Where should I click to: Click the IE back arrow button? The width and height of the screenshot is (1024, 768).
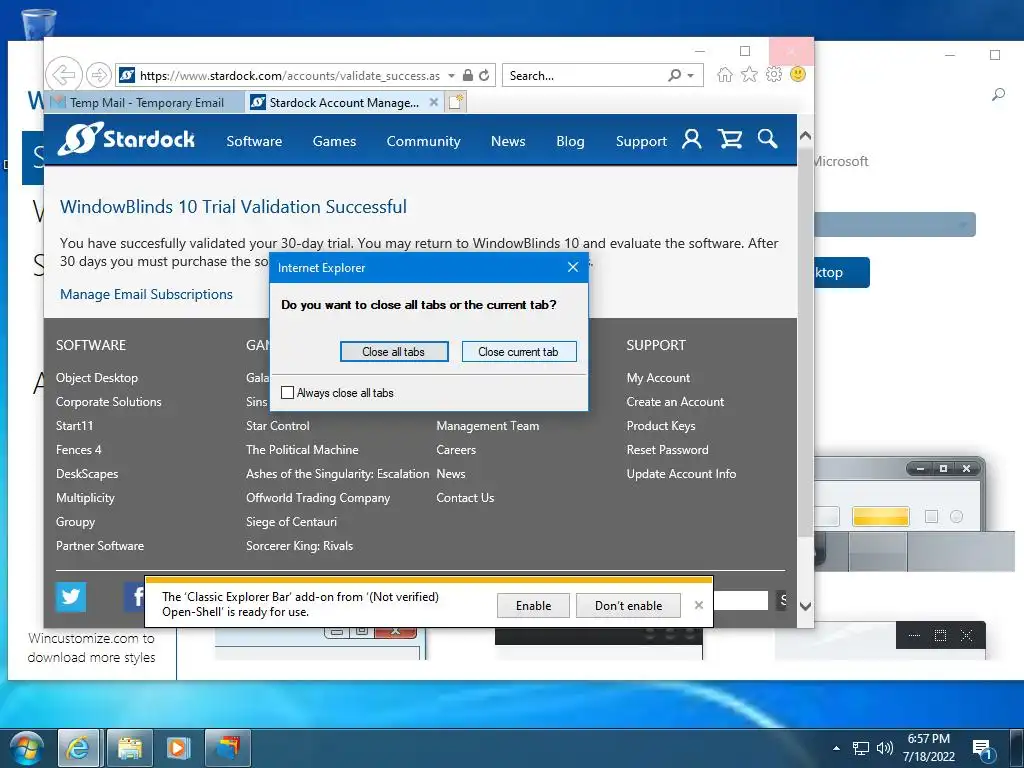pyautogui.click(x=64, y=75)
